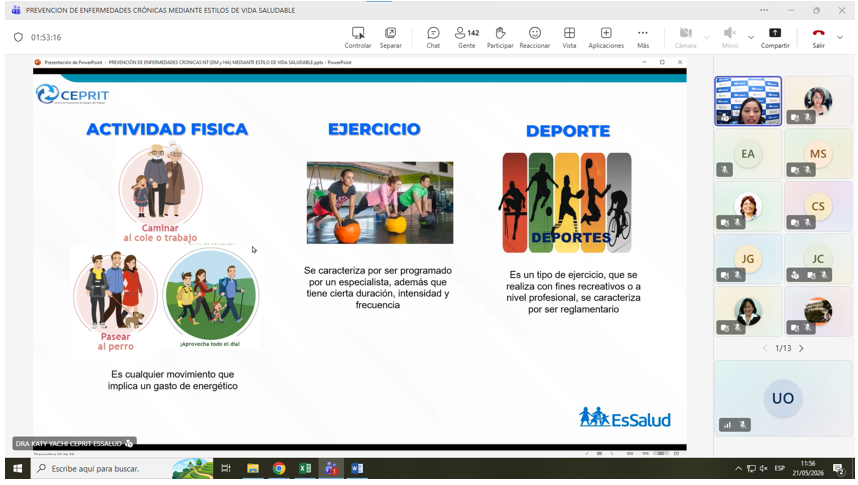
Task: Expand the Salir leave options arrow
Action: click(x=840, y=37)
